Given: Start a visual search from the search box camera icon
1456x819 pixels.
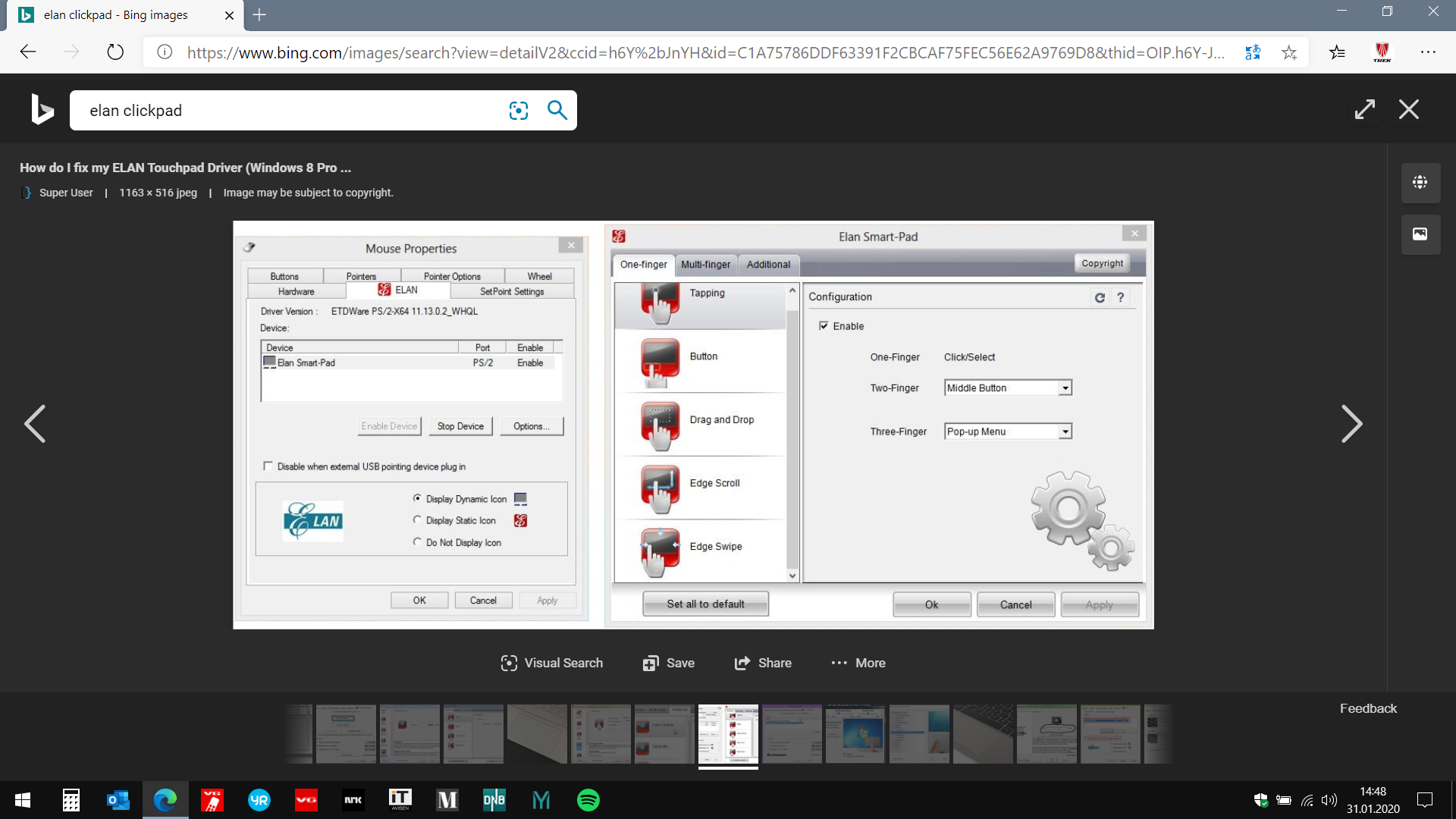Looking at the screenshot, I should [519, 111].
